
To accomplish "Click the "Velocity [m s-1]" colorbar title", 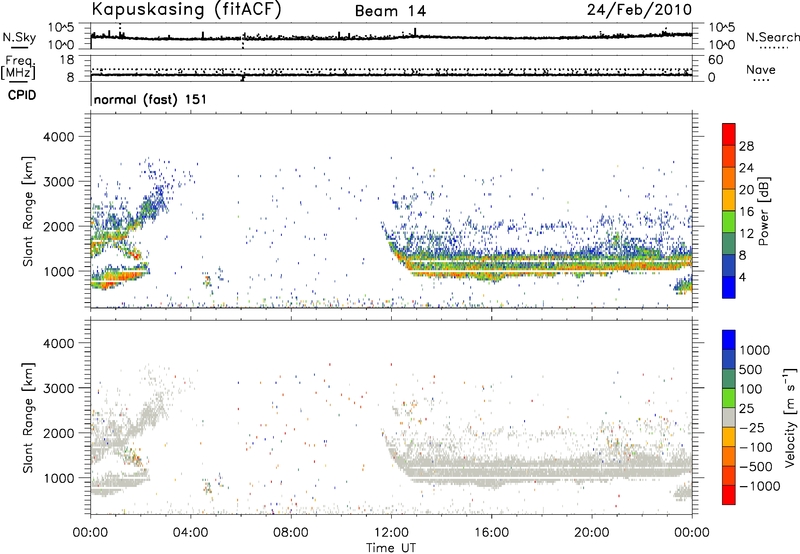I will [791, 418].
